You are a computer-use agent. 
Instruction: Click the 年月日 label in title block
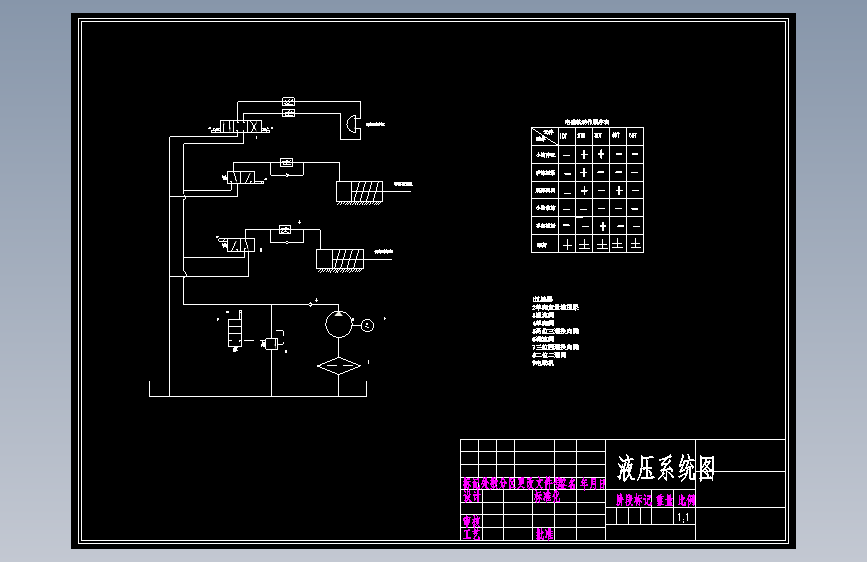point(593,484)
